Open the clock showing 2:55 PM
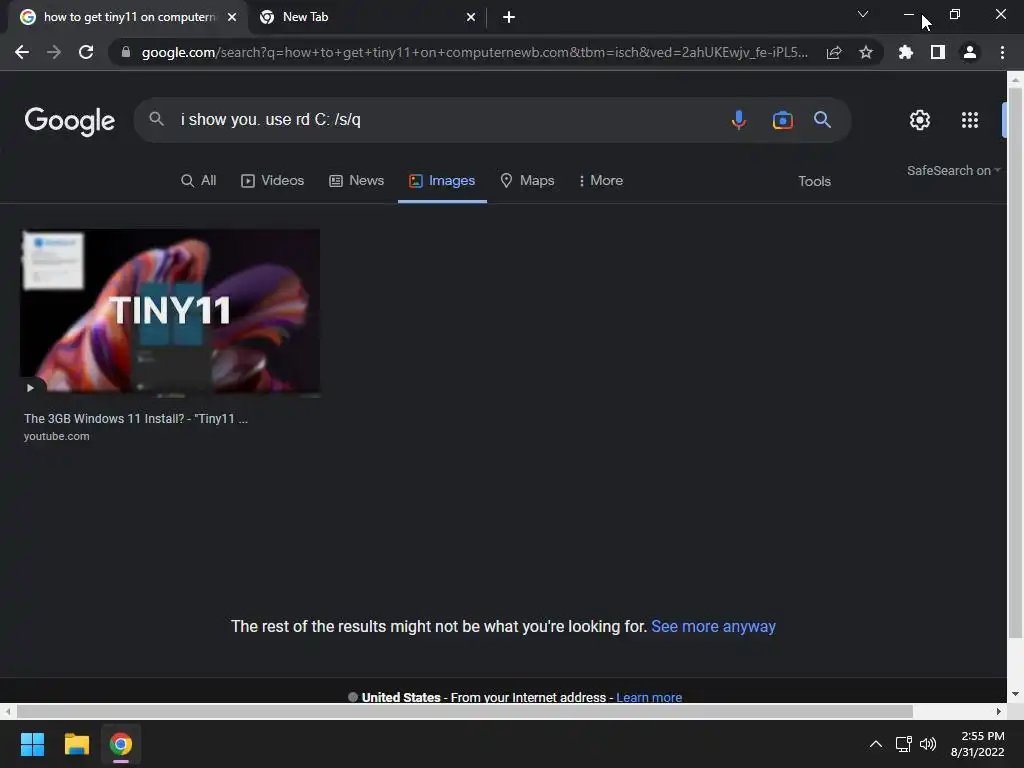The height and width of the screenshot is (768, 1024). click(x=978, y=744)
